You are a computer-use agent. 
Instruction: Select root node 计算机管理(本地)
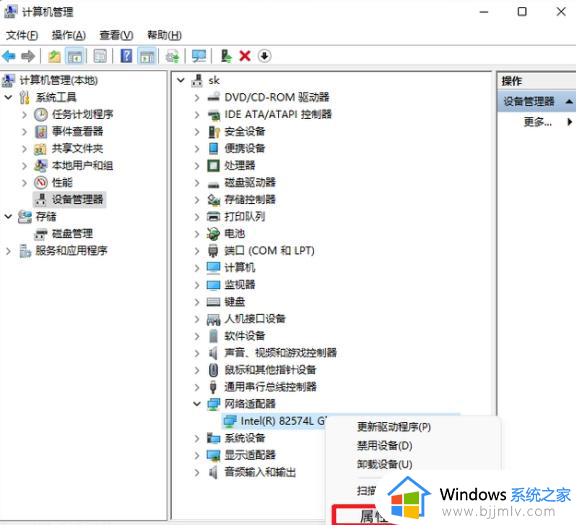(58, 80)
